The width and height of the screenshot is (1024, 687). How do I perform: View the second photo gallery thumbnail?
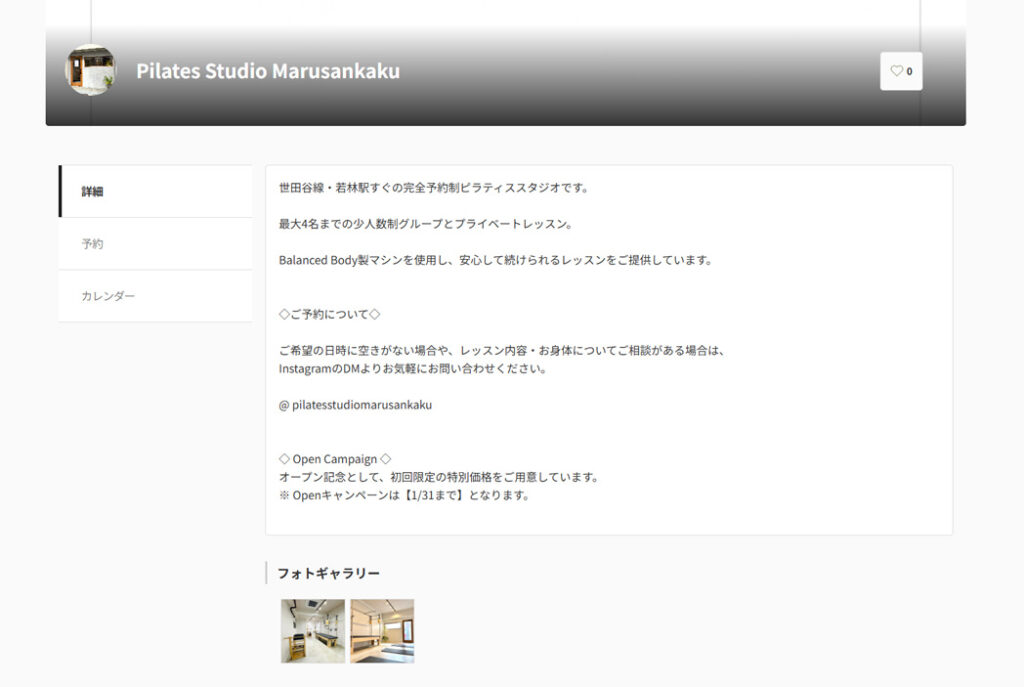382,631
